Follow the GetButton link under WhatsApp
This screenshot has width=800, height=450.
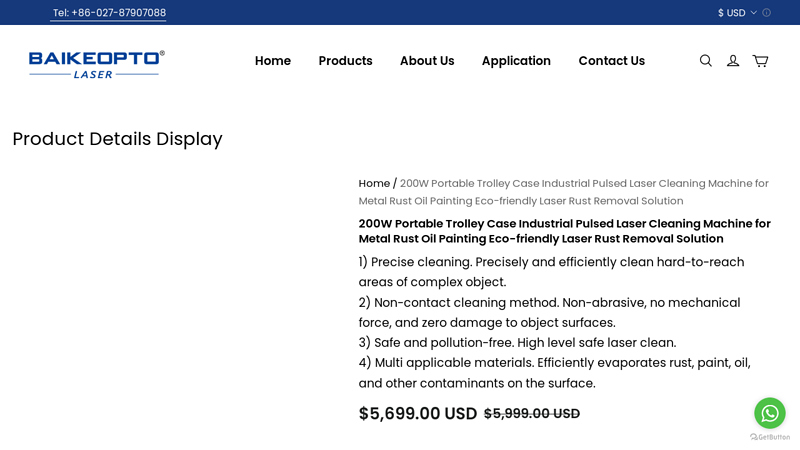pos(770,437)
